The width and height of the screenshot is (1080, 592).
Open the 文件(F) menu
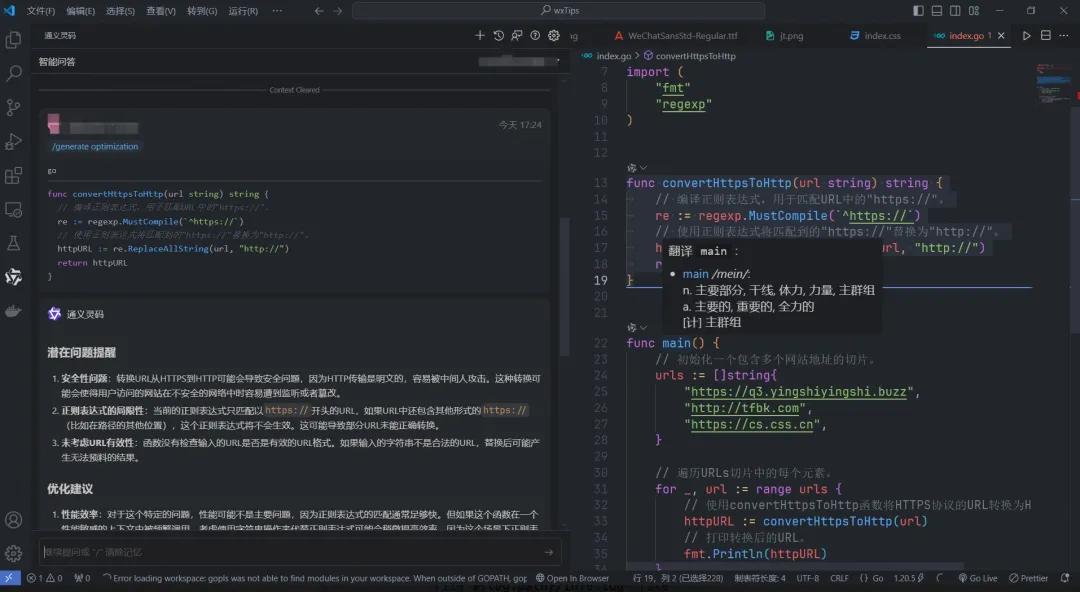coord(41,11)
